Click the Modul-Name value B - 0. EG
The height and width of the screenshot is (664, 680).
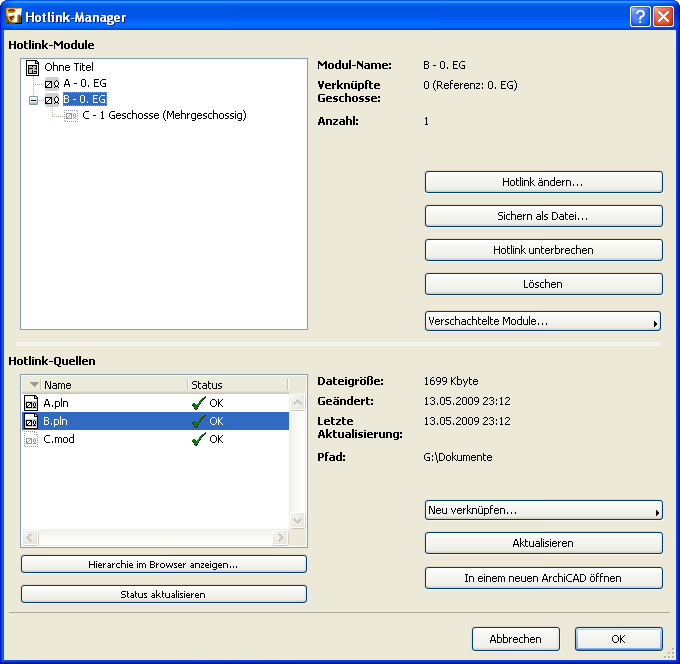445,65
